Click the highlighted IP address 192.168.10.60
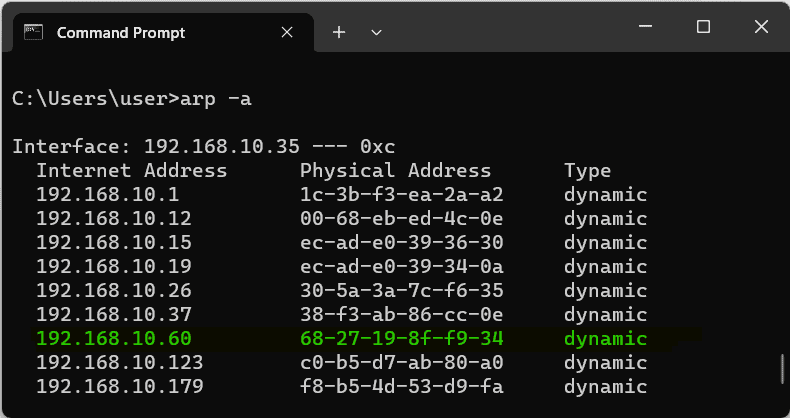 (x=113, y=338)
